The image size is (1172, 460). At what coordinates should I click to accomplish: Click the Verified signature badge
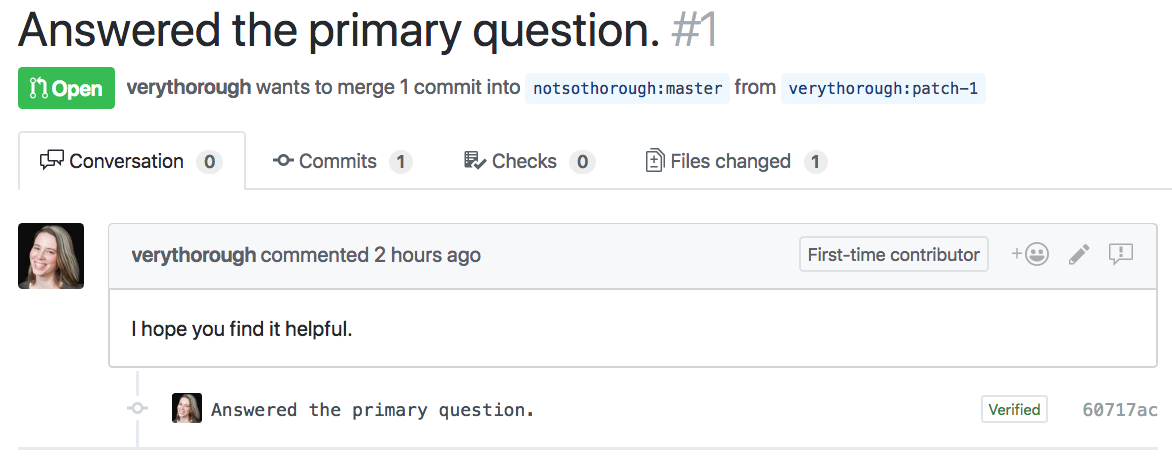click(1014, 409)
